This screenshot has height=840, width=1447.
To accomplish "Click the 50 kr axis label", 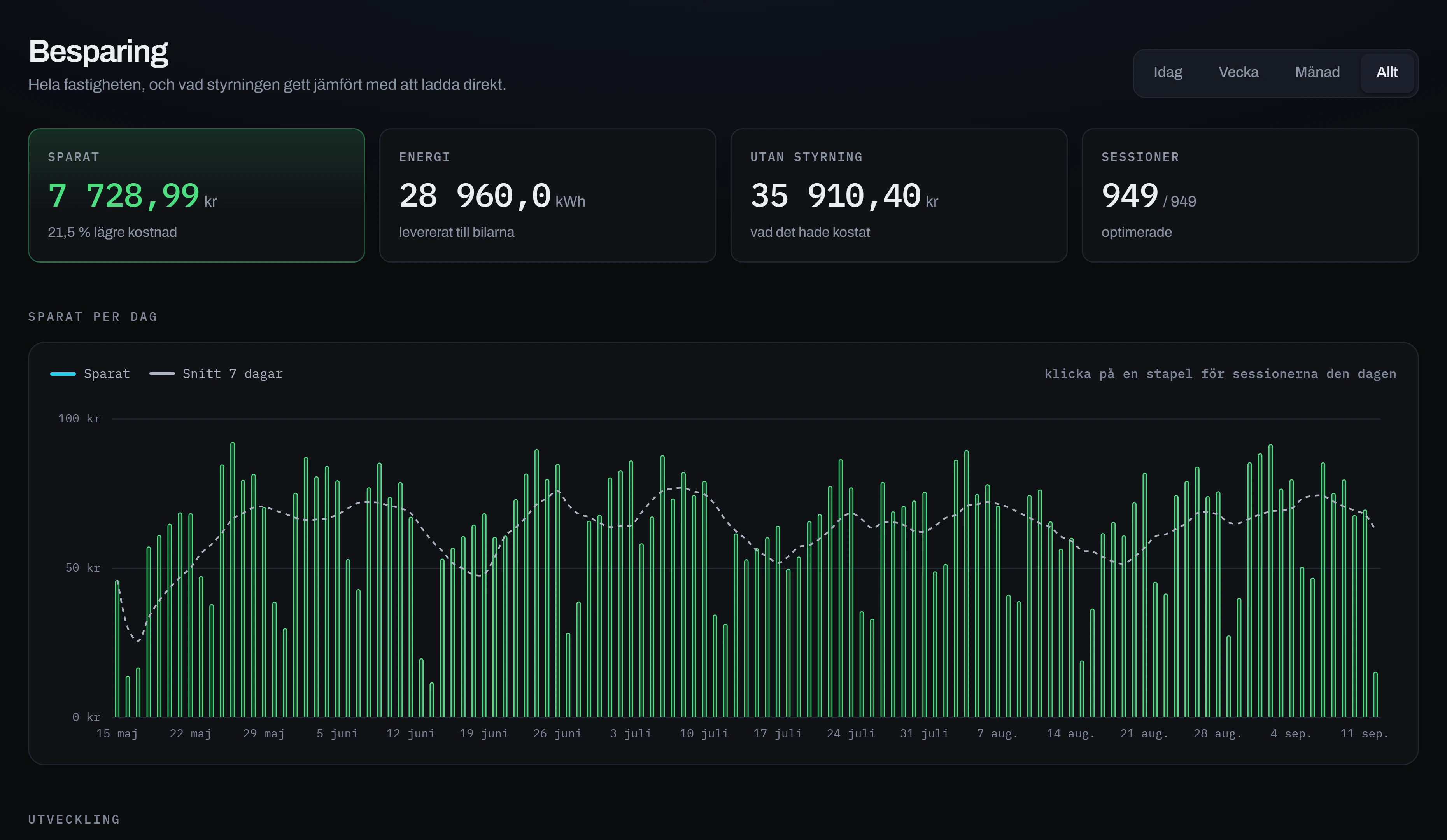I will (x=83, y=568).
